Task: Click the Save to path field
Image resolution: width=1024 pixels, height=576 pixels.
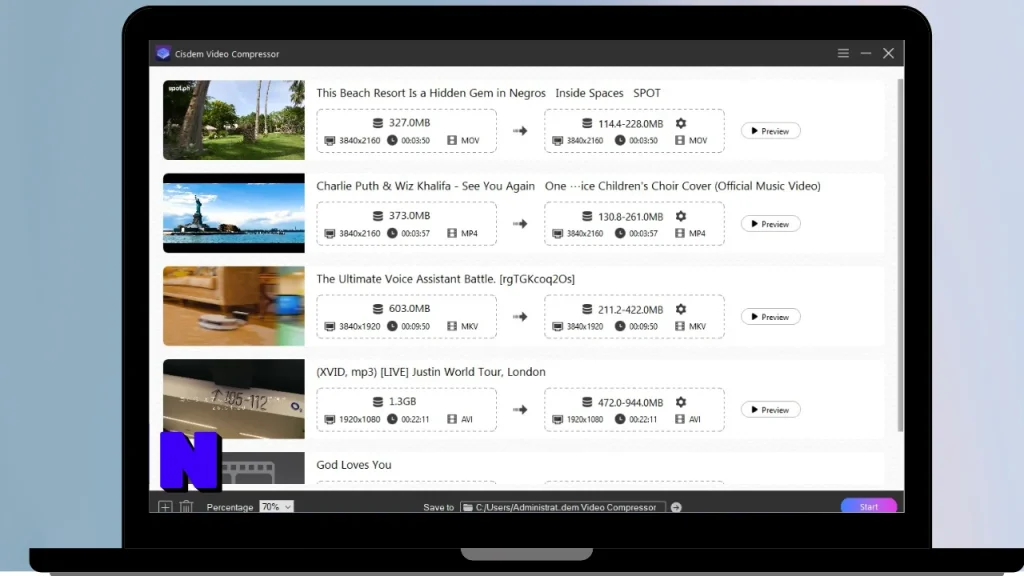Action: pos(563,507)
